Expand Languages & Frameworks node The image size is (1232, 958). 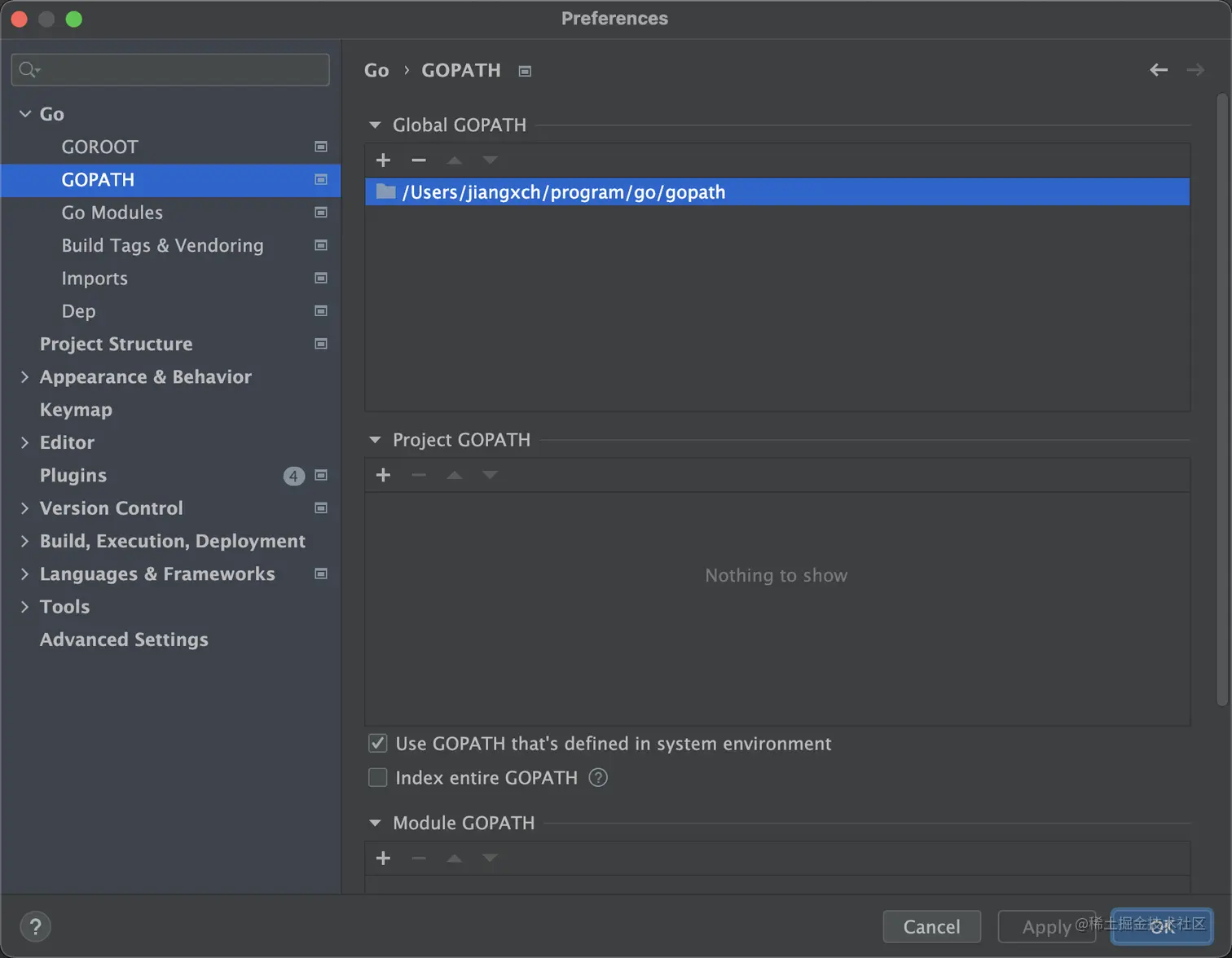pos(24,573)
